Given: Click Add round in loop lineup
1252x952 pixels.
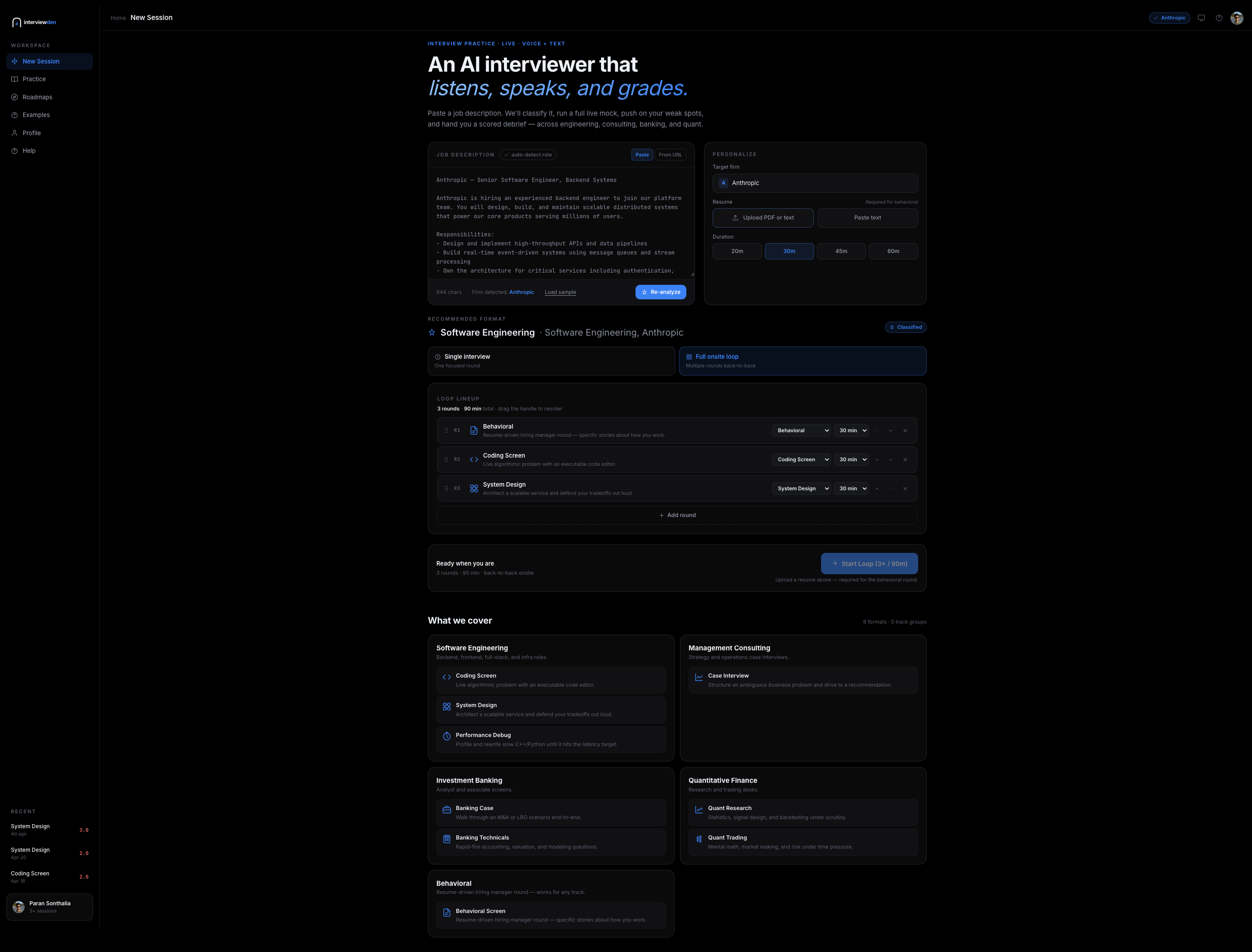Looking at the screenshot, I should pyautogui.click(x=677, y=515).
